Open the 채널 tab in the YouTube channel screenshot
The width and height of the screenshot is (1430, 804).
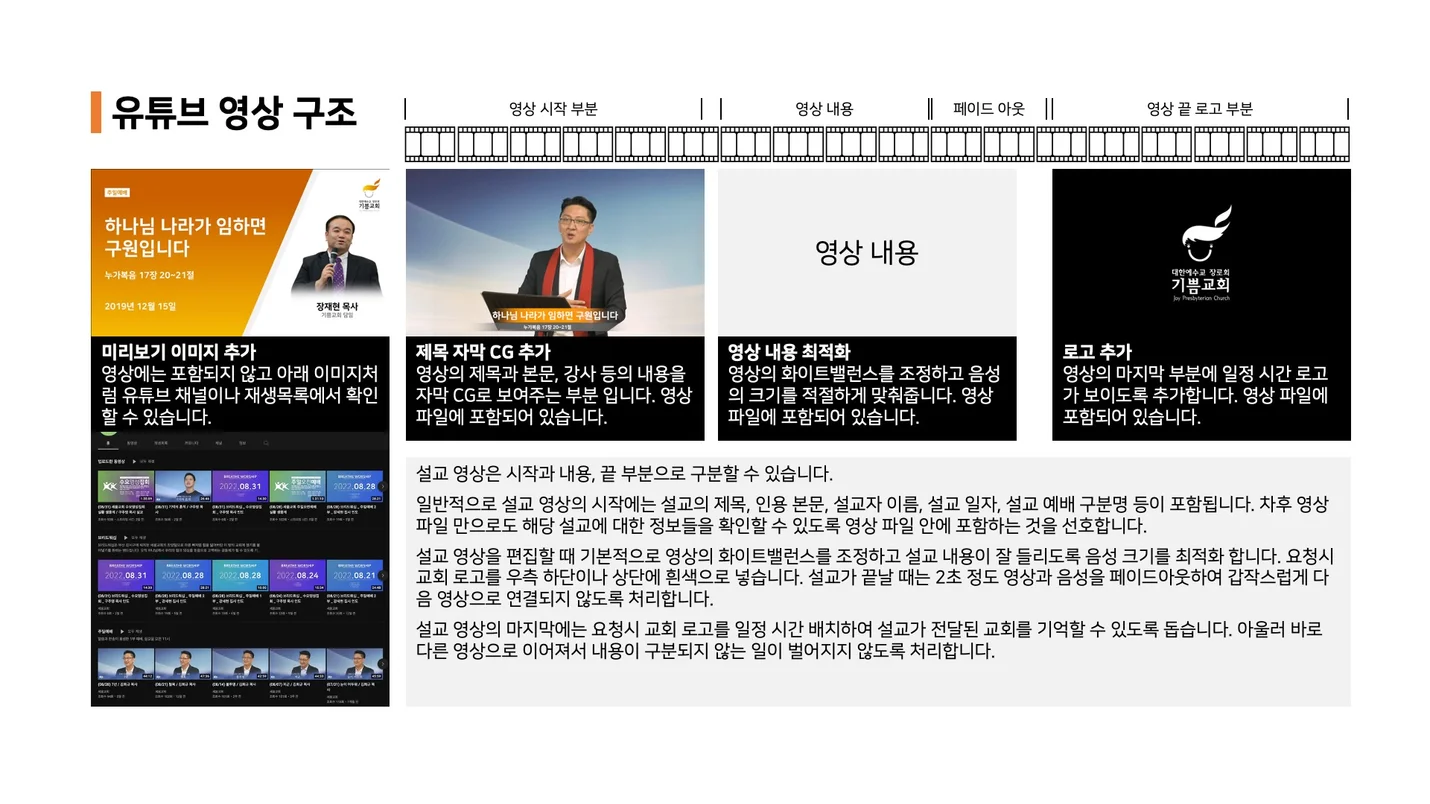click(219, 443)
